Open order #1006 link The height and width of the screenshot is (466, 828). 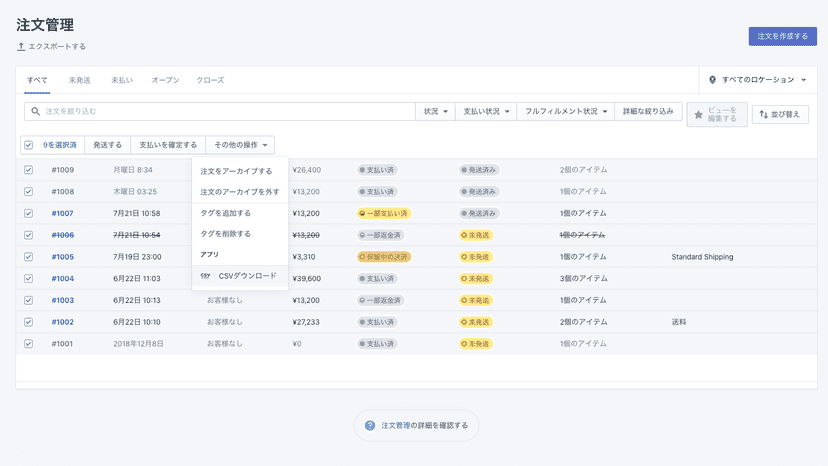[x=62, y=235]
